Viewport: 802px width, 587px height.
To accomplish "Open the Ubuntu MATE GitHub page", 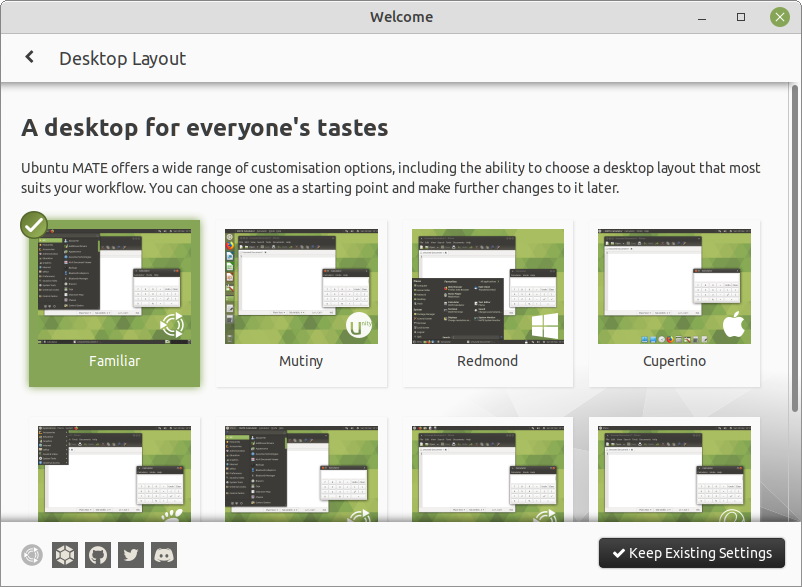I will [x=97, y=554].
